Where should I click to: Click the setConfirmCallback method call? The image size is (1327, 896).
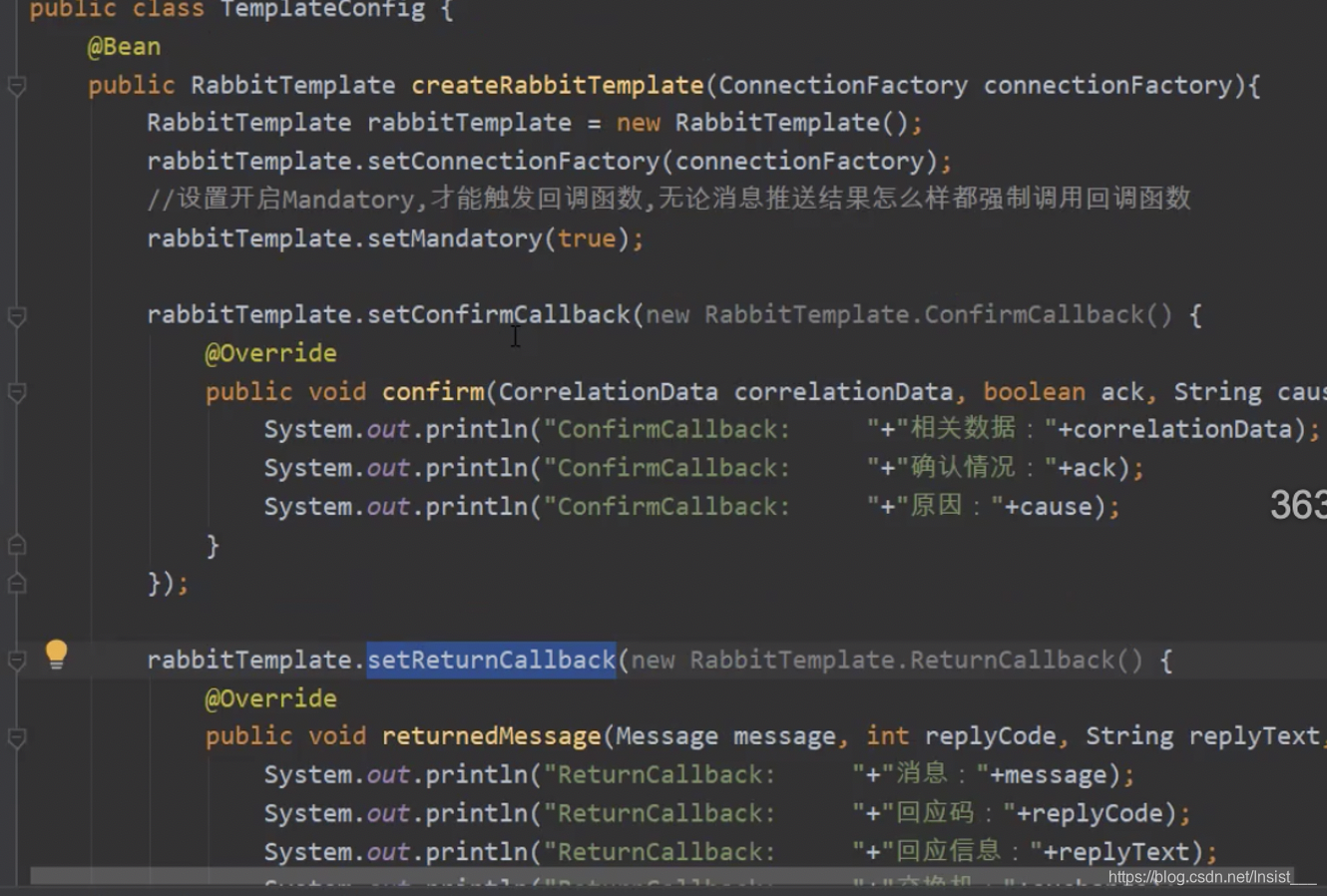click(x=499, y=314)
